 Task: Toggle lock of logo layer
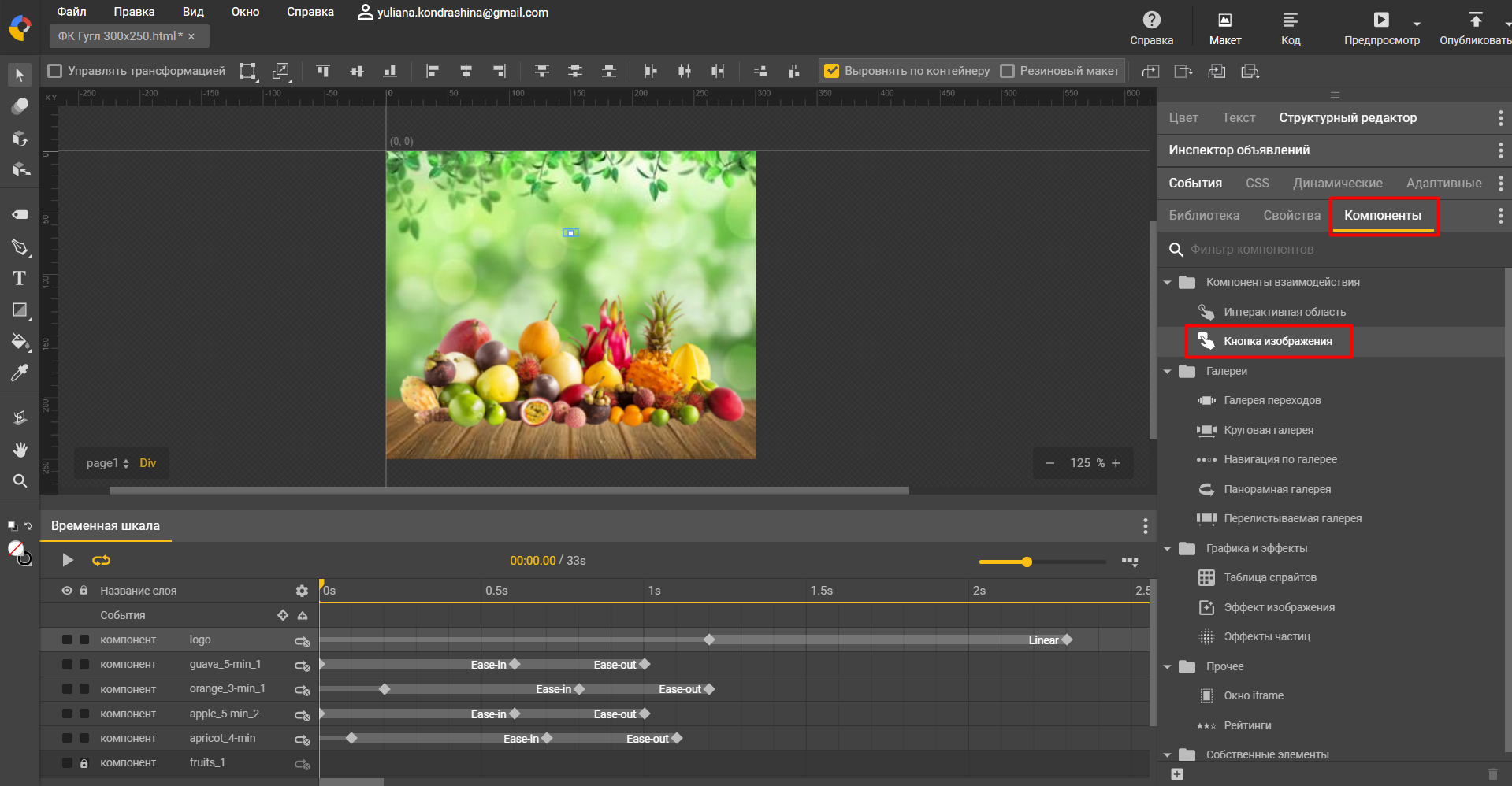tap(84, 640)
